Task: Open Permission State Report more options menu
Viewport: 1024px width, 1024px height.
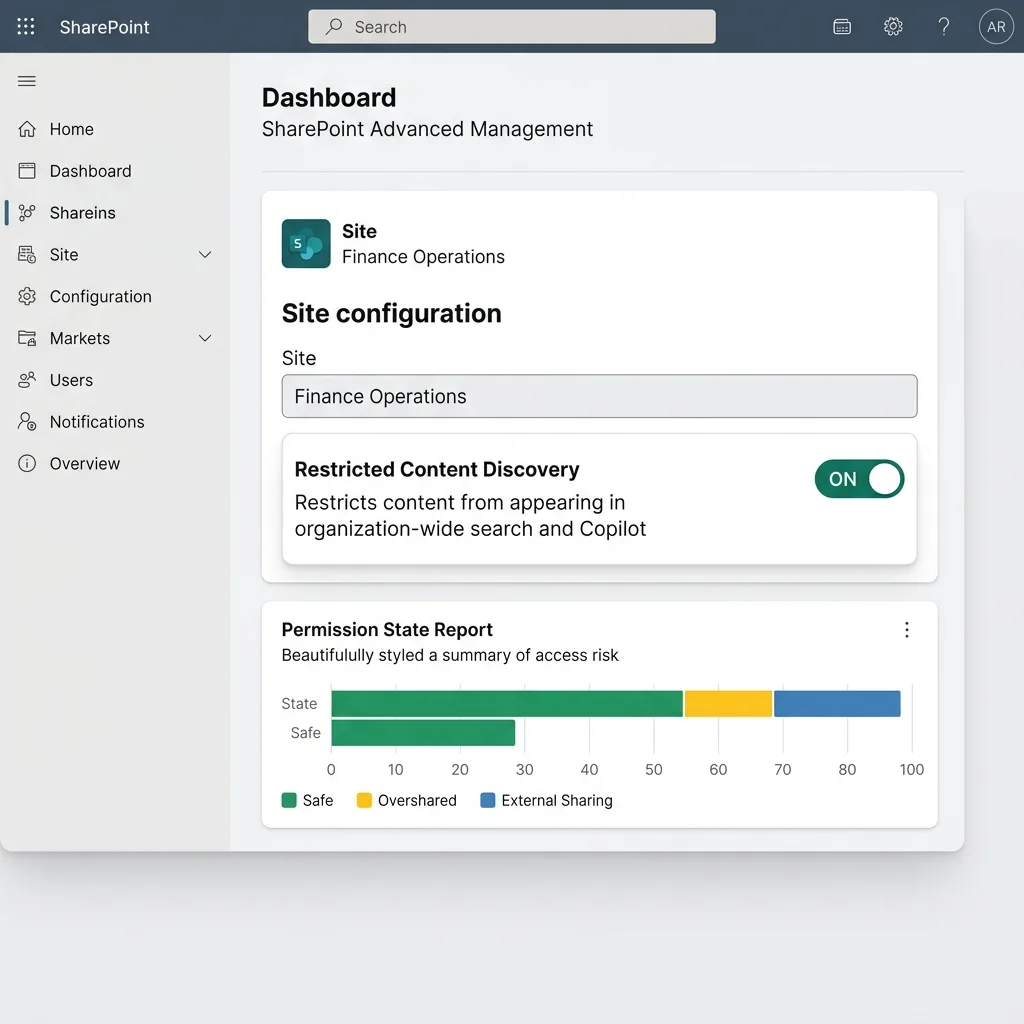Action: pos(906,630)
